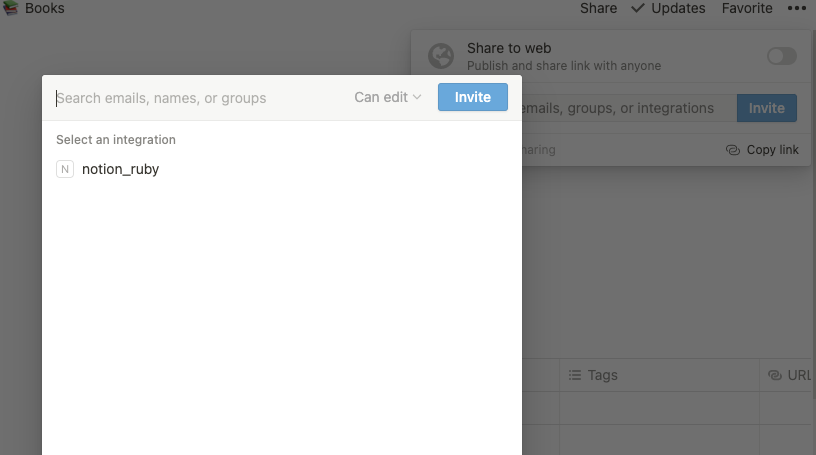Viewport: 816px width, 455px height.
Task: Click the Share to web label
Action: [x=508, y=48]
